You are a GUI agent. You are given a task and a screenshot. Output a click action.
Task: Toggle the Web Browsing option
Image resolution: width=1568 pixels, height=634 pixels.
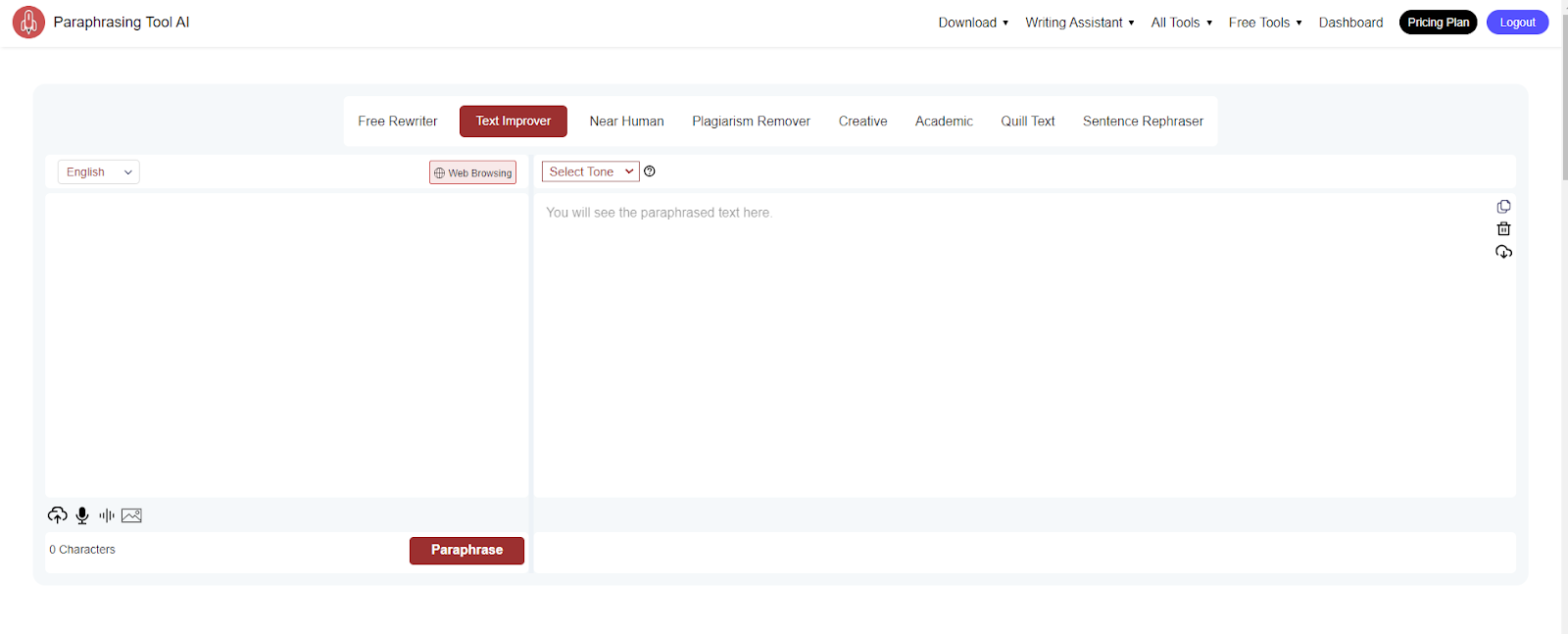click(472, 172)
